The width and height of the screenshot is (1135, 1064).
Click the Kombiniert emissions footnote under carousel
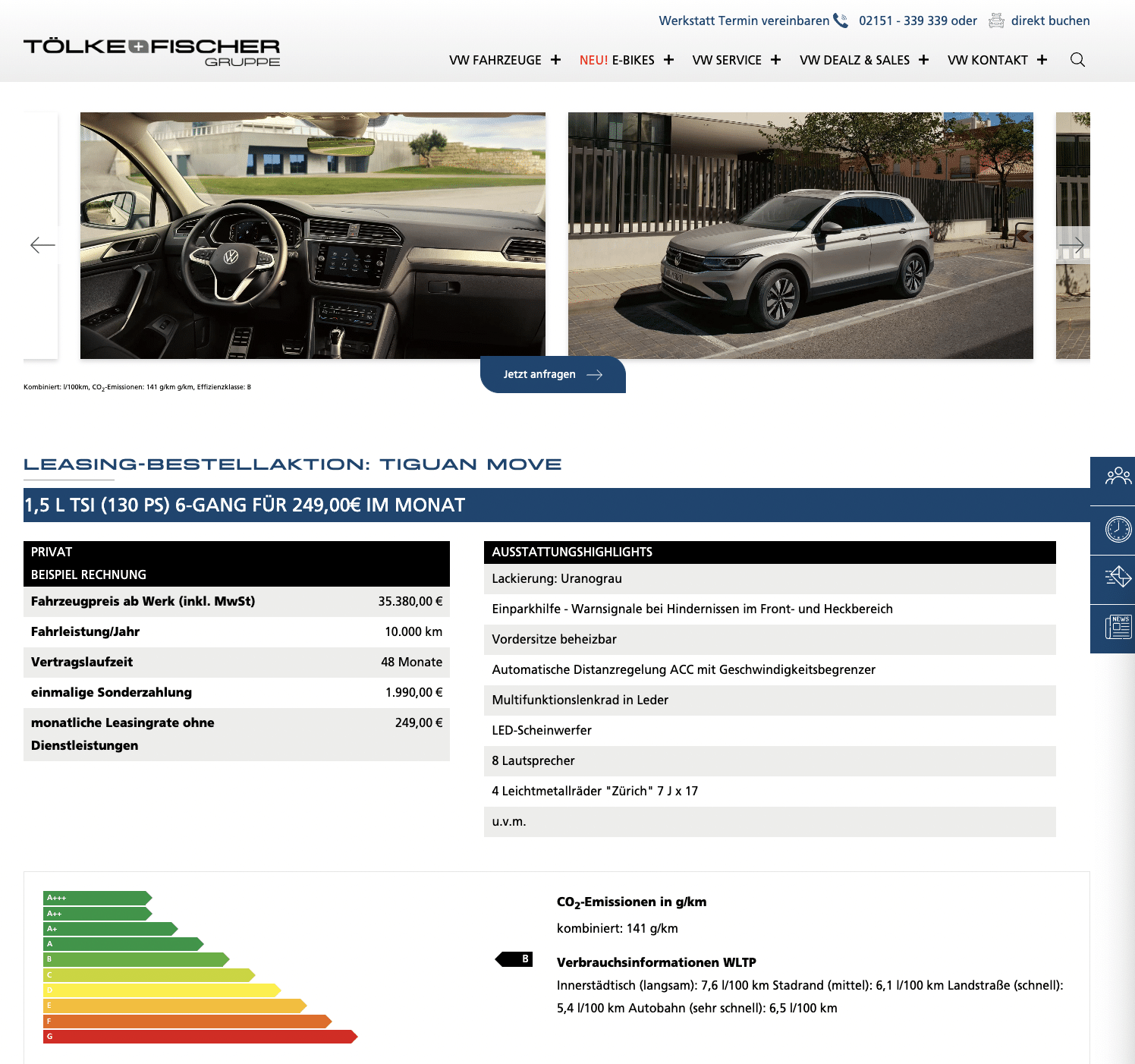coord(137,387)
